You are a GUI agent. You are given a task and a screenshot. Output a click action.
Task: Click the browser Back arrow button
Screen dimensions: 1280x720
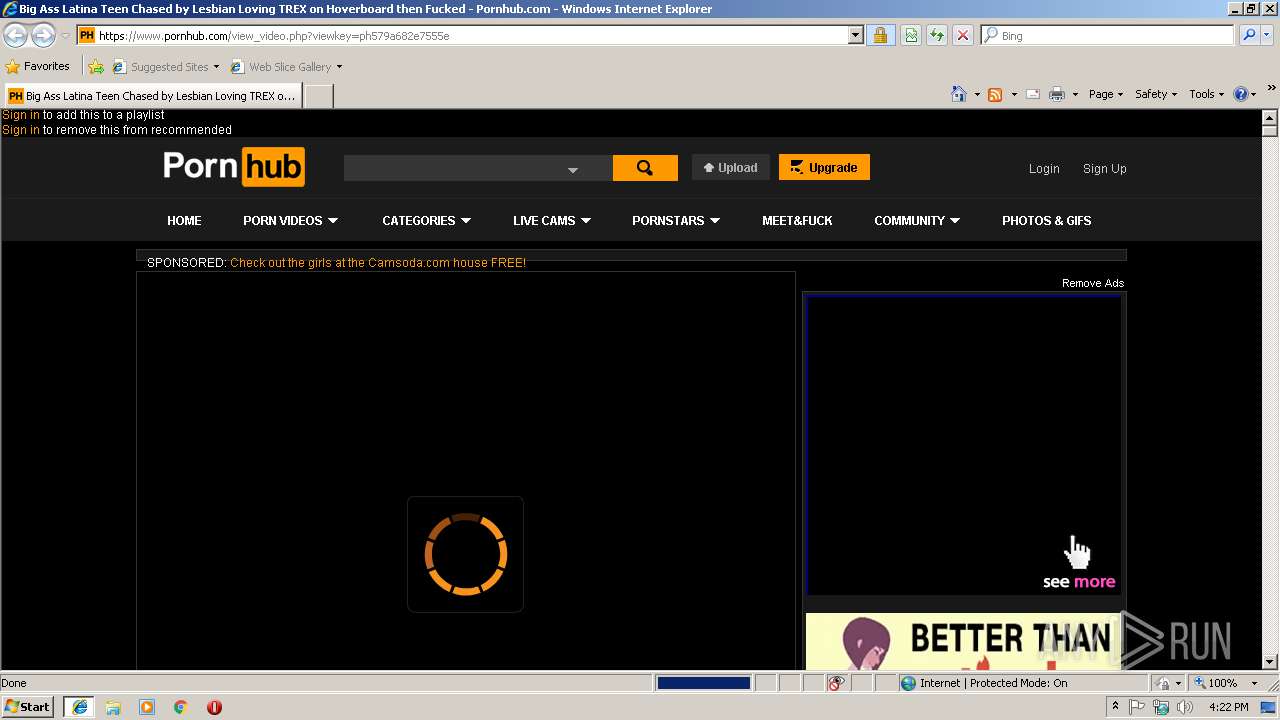pos(15,35)
